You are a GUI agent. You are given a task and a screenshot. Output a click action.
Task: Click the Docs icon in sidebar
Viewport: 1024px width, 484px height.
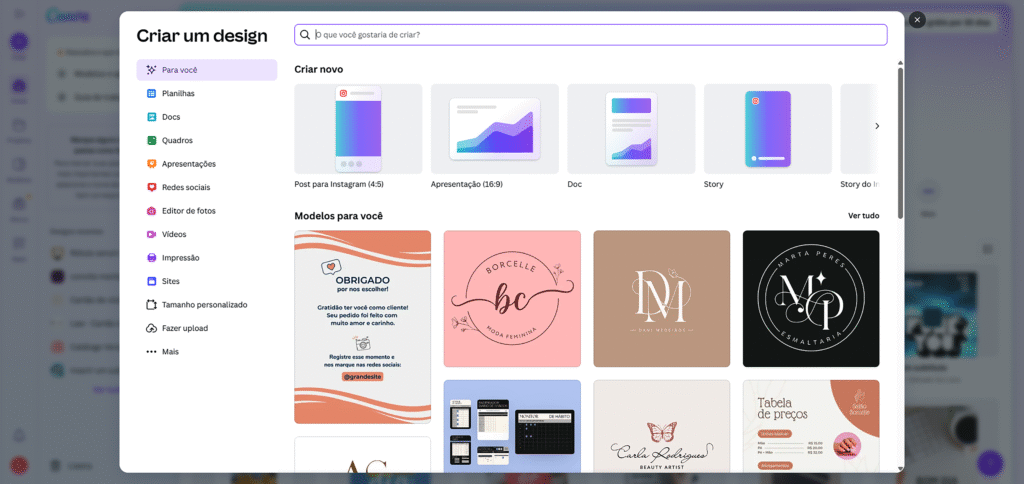pyautogui.click(x=151, y=117)
